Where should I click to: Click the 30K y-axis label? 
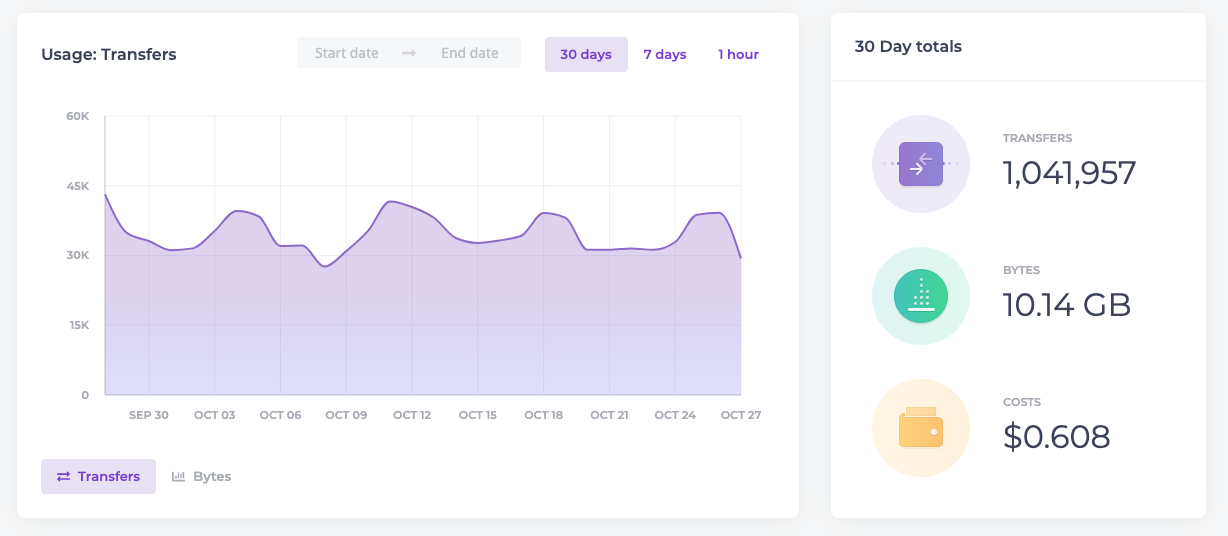click(78, 255)
